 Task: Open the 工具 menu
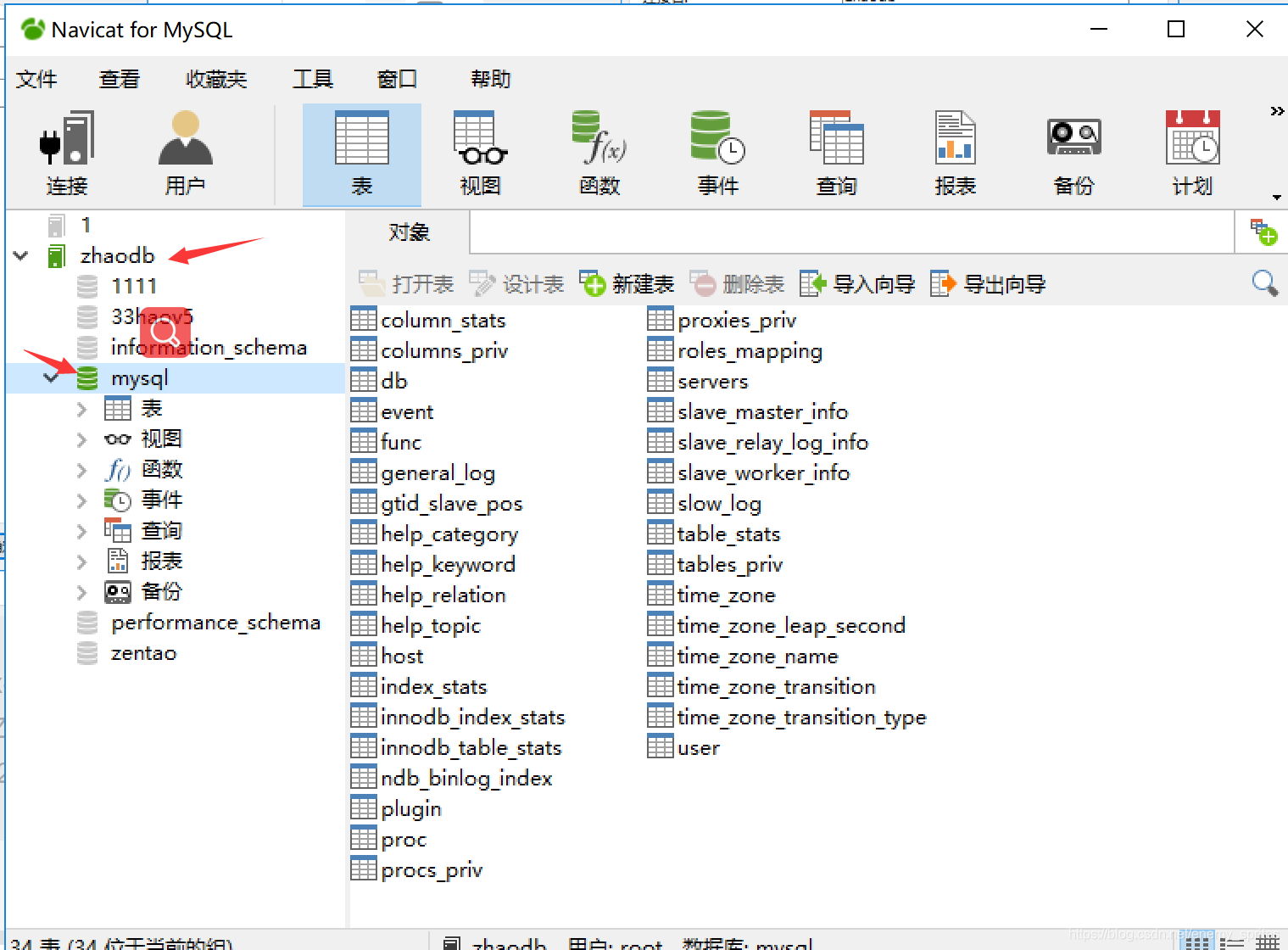click(313, 79)
